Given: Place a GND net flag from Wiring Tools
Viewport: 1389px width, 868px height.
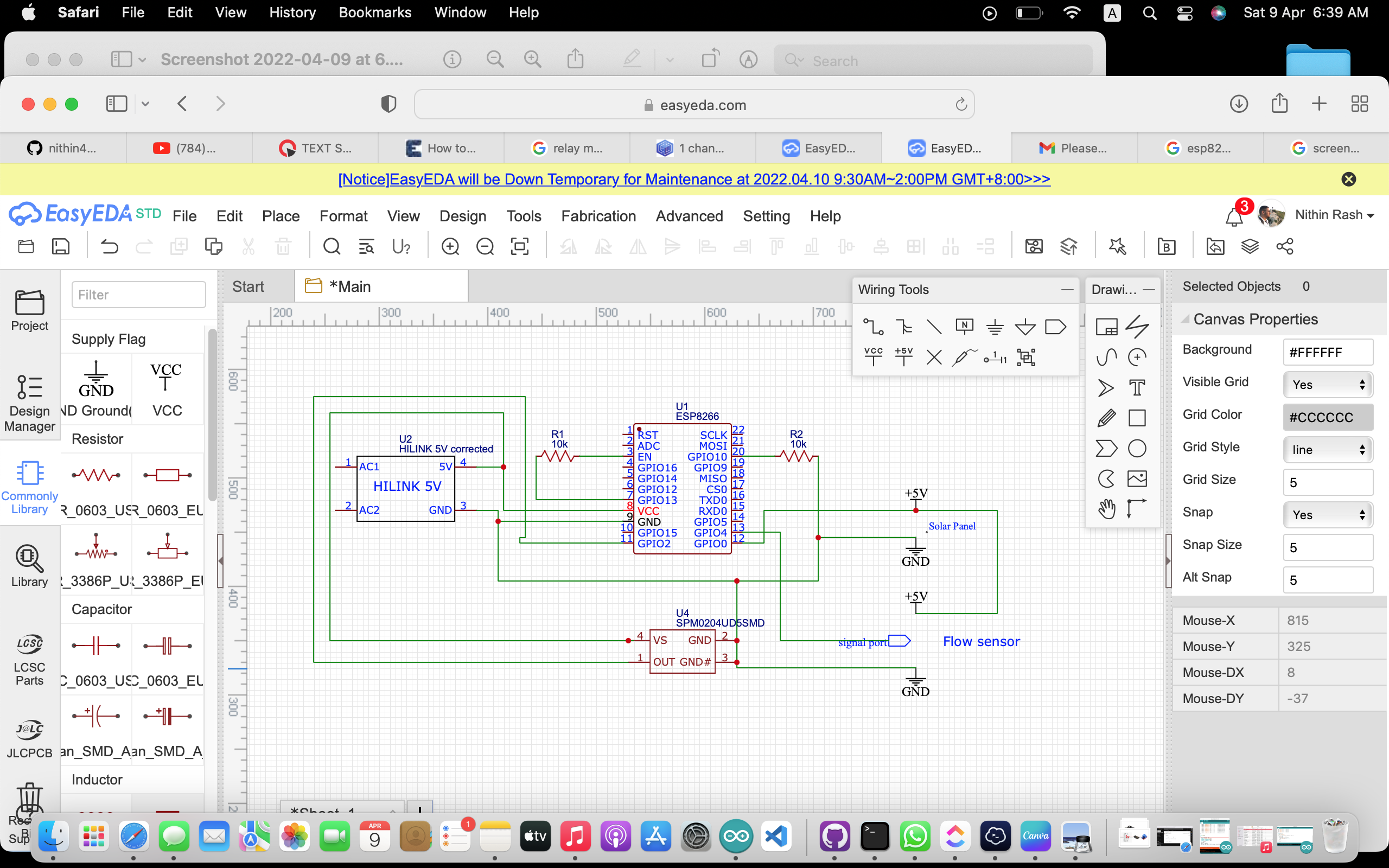Looking at the screenshot, I should click(x=995, y=327).
